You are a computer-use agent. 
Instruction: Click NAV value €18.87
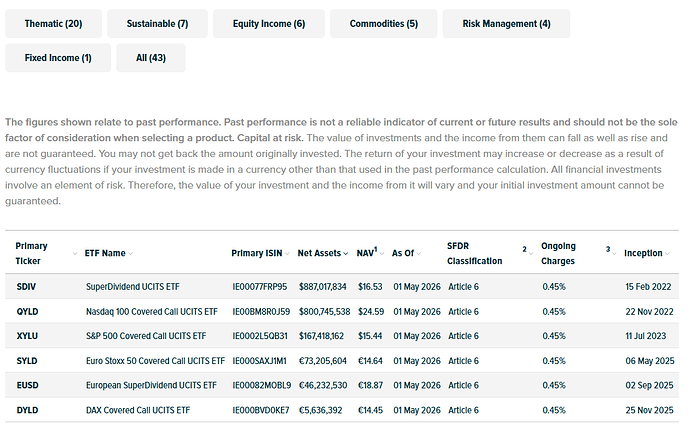pyautogui.click(x=370, y=385)
